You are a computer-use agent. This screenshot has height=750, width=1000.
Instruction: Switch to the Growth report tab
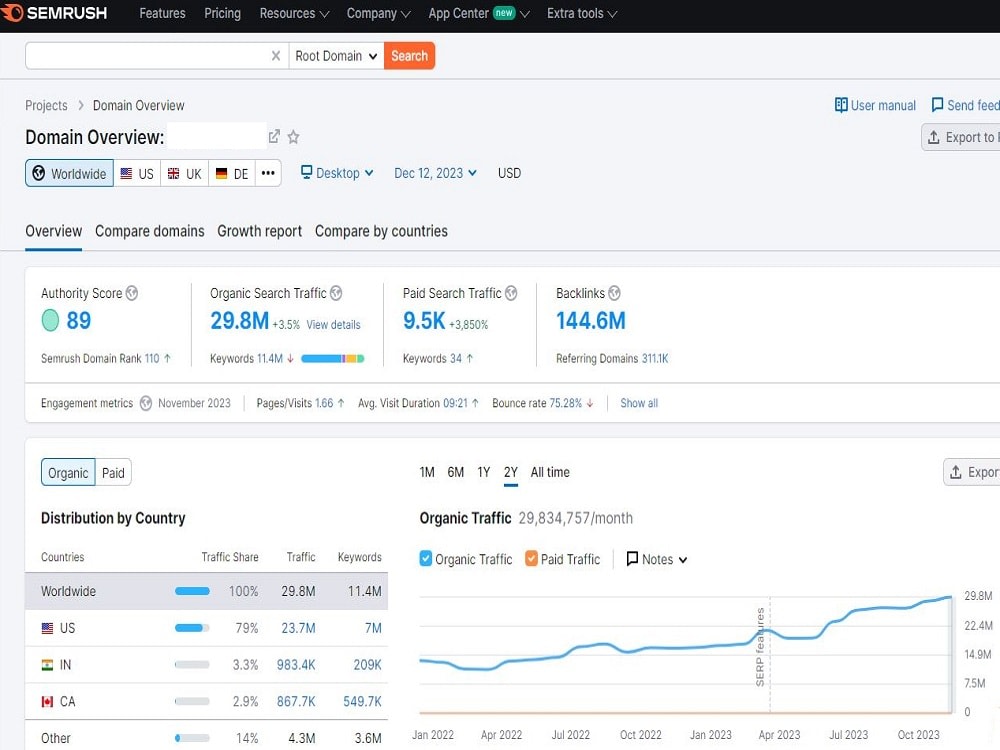[x=260, y=231]
